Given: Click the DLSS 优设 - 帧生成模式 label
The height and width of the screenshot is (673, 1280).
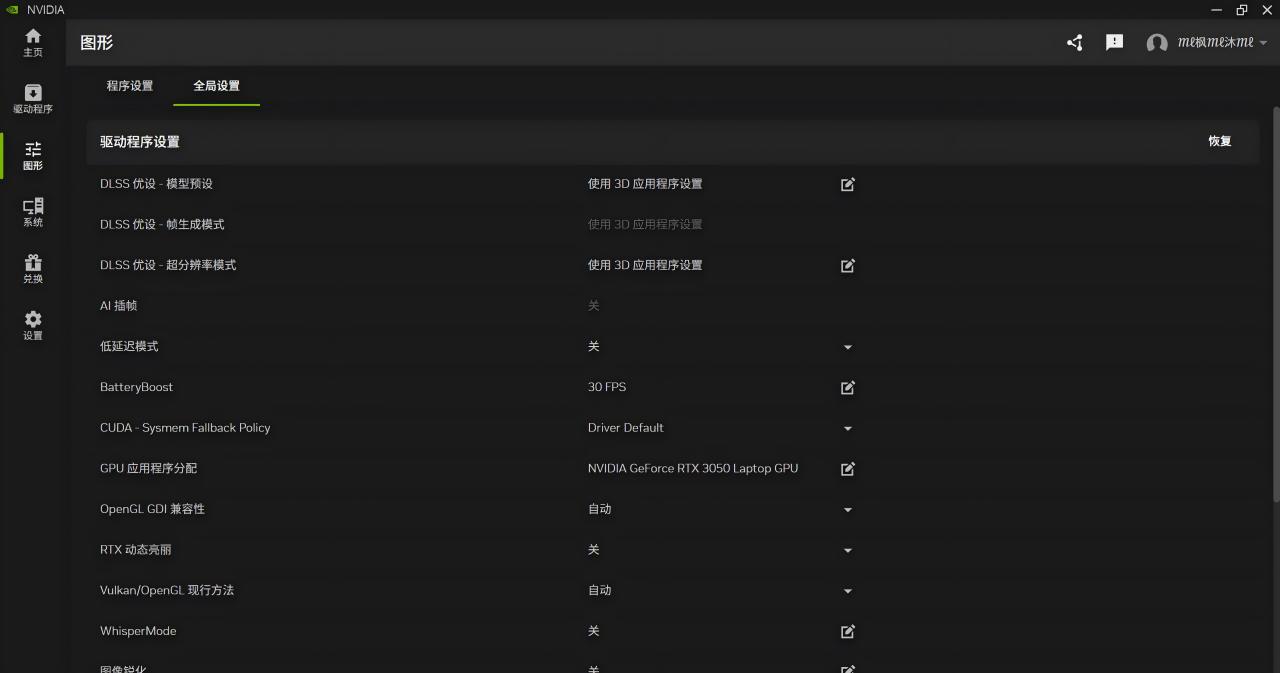Looking at the screenshot, I should coord(162,224).
